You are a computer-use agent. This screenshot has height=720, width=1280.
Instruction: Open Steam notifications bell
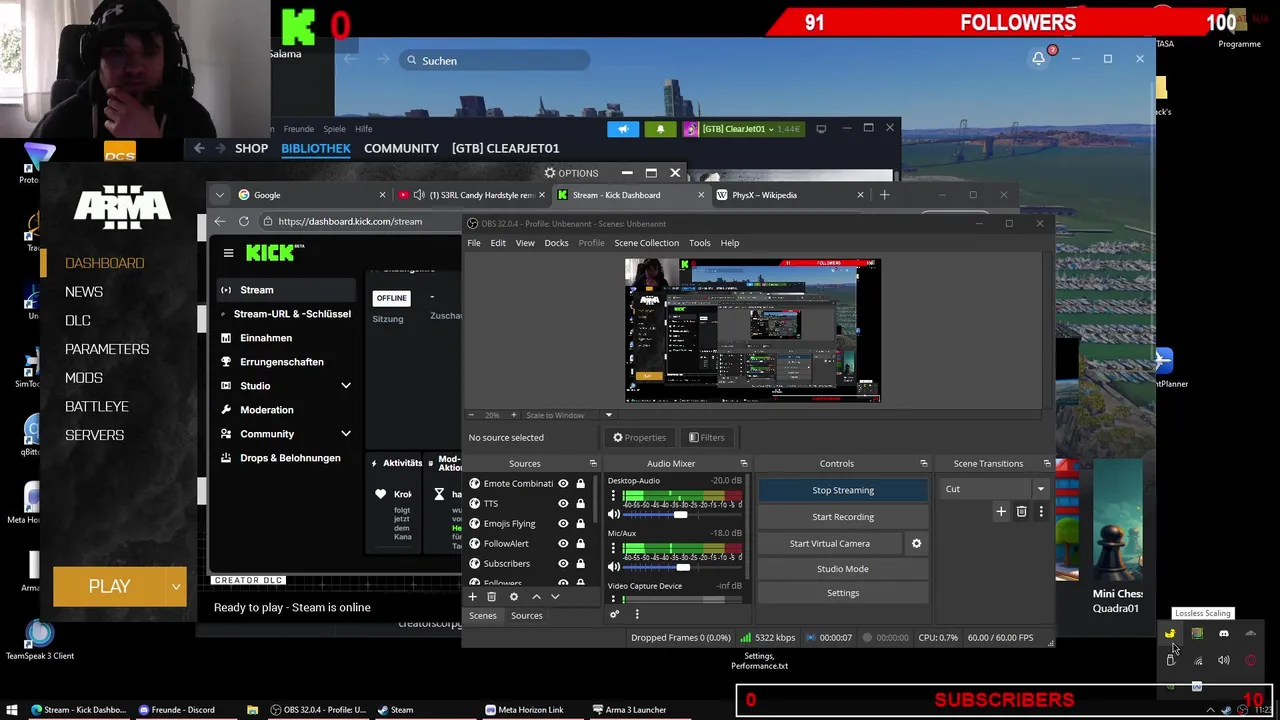pos(660,129)
